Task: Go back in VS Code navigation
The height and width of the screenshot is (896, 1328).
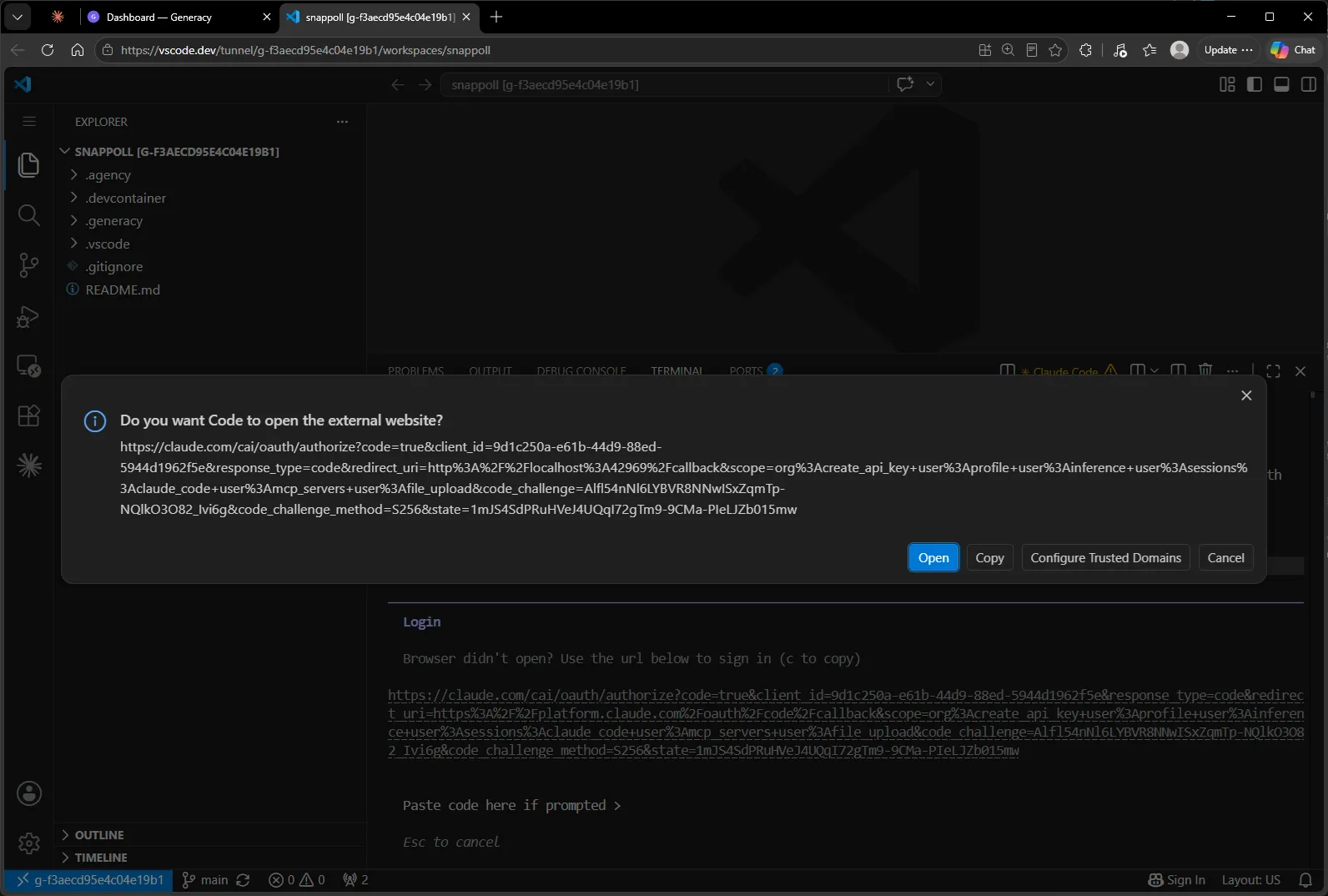Action: tap(398, 84)
